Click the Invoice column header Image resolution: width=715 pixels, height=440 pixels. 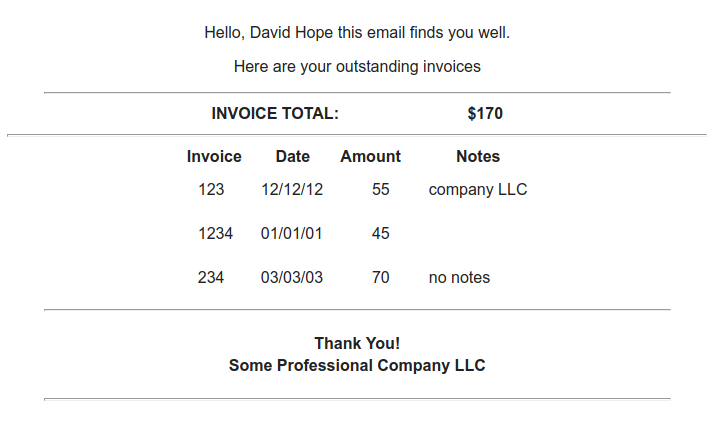pos(214,156)
